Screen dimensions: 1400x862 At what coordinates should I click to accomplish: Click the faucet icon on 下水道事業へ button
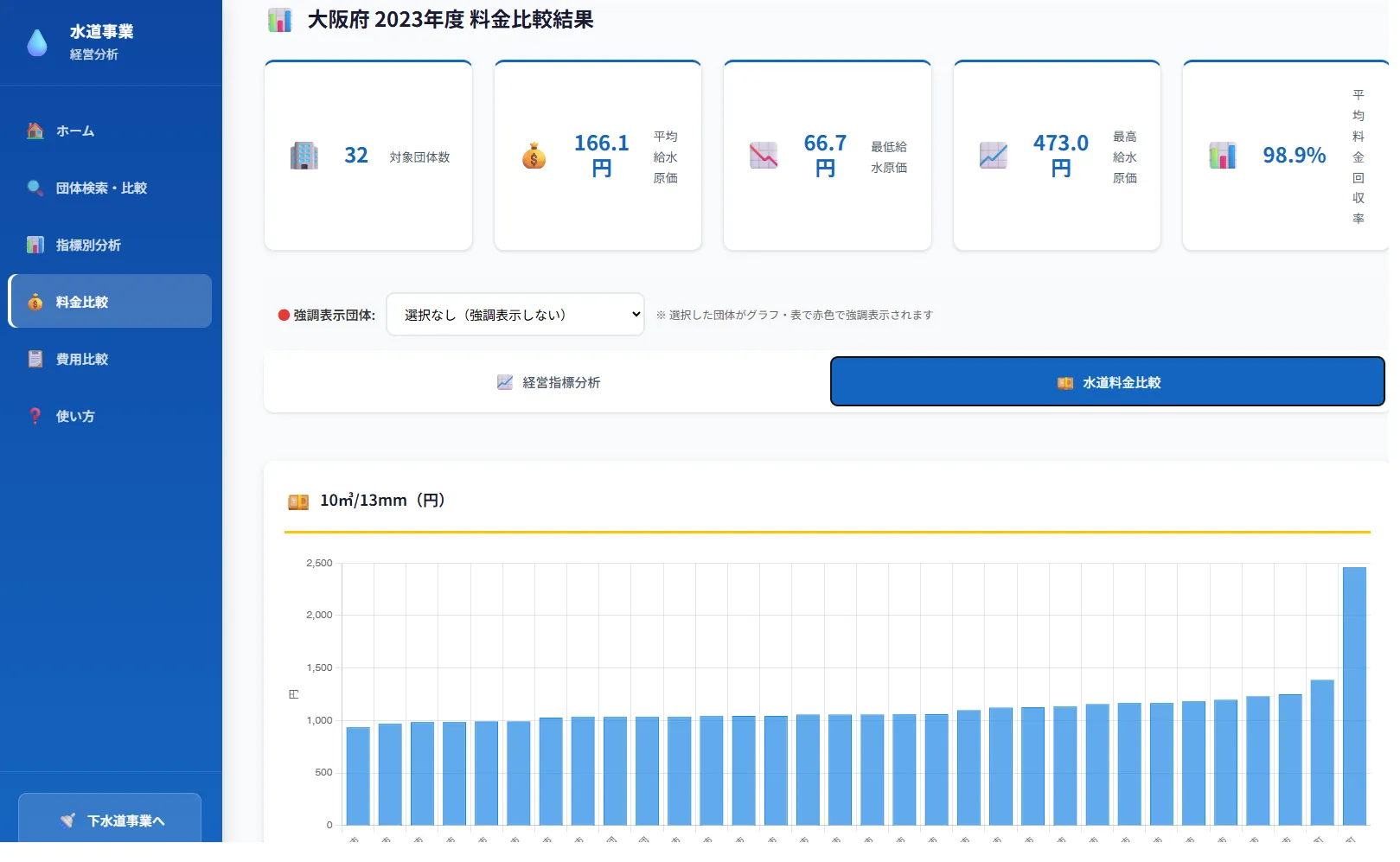pos(67,820)
